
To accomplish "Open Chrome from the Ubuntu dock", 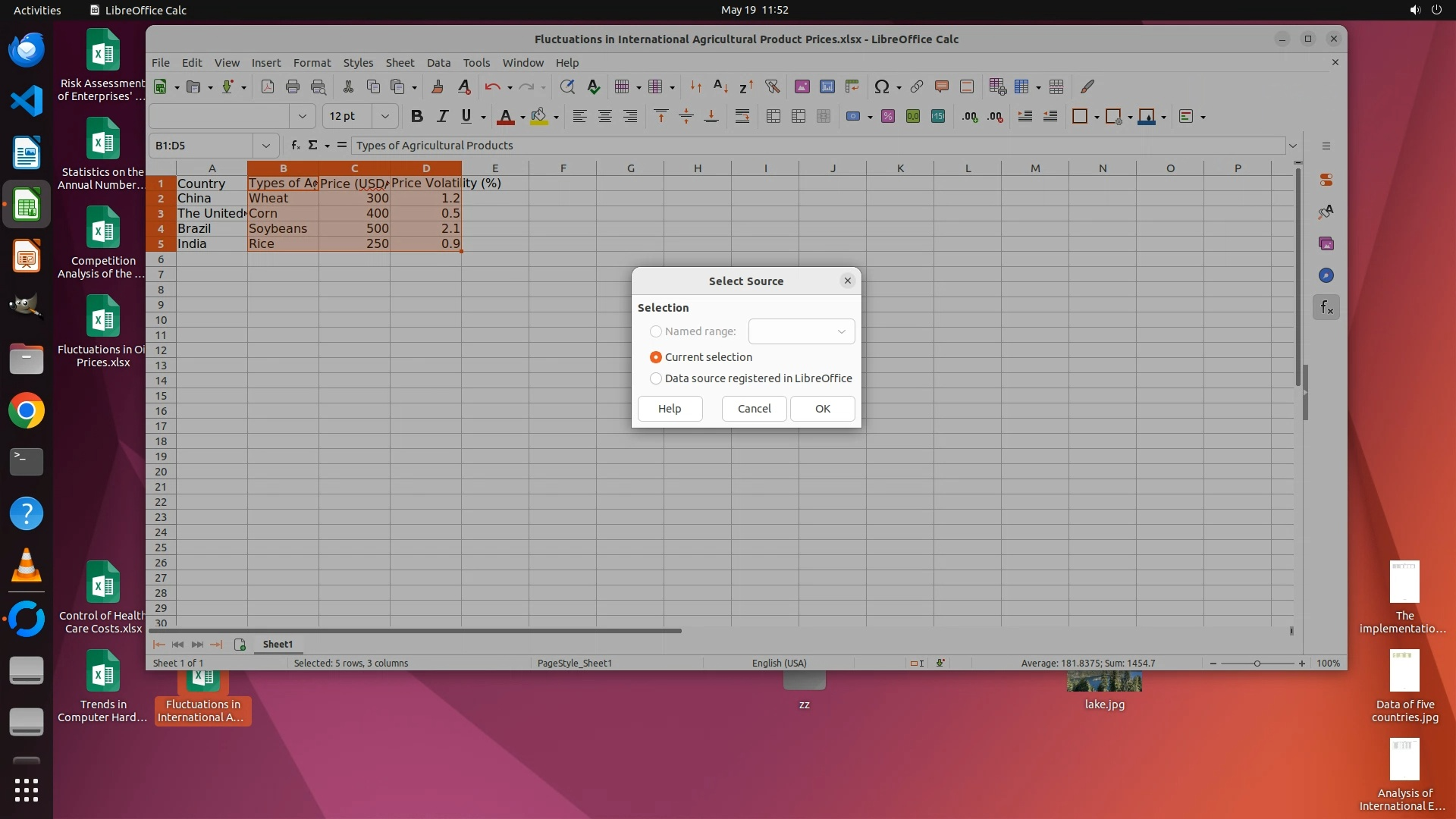I will pyautogui.click(x=27, y=411).
